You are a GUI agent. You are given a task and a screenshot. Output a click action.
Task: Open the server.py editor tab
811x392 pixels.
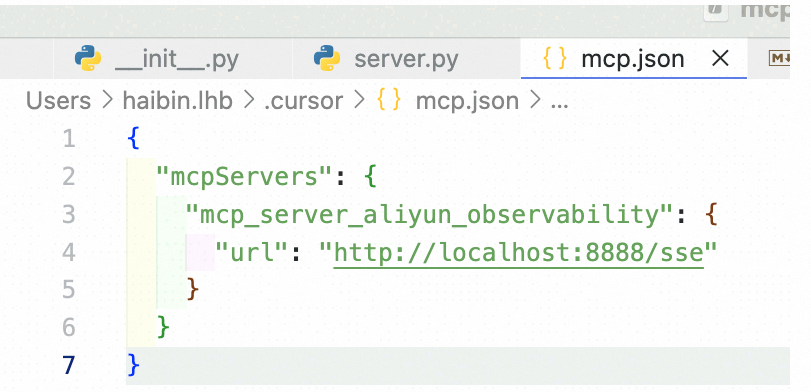coord(407,58)
